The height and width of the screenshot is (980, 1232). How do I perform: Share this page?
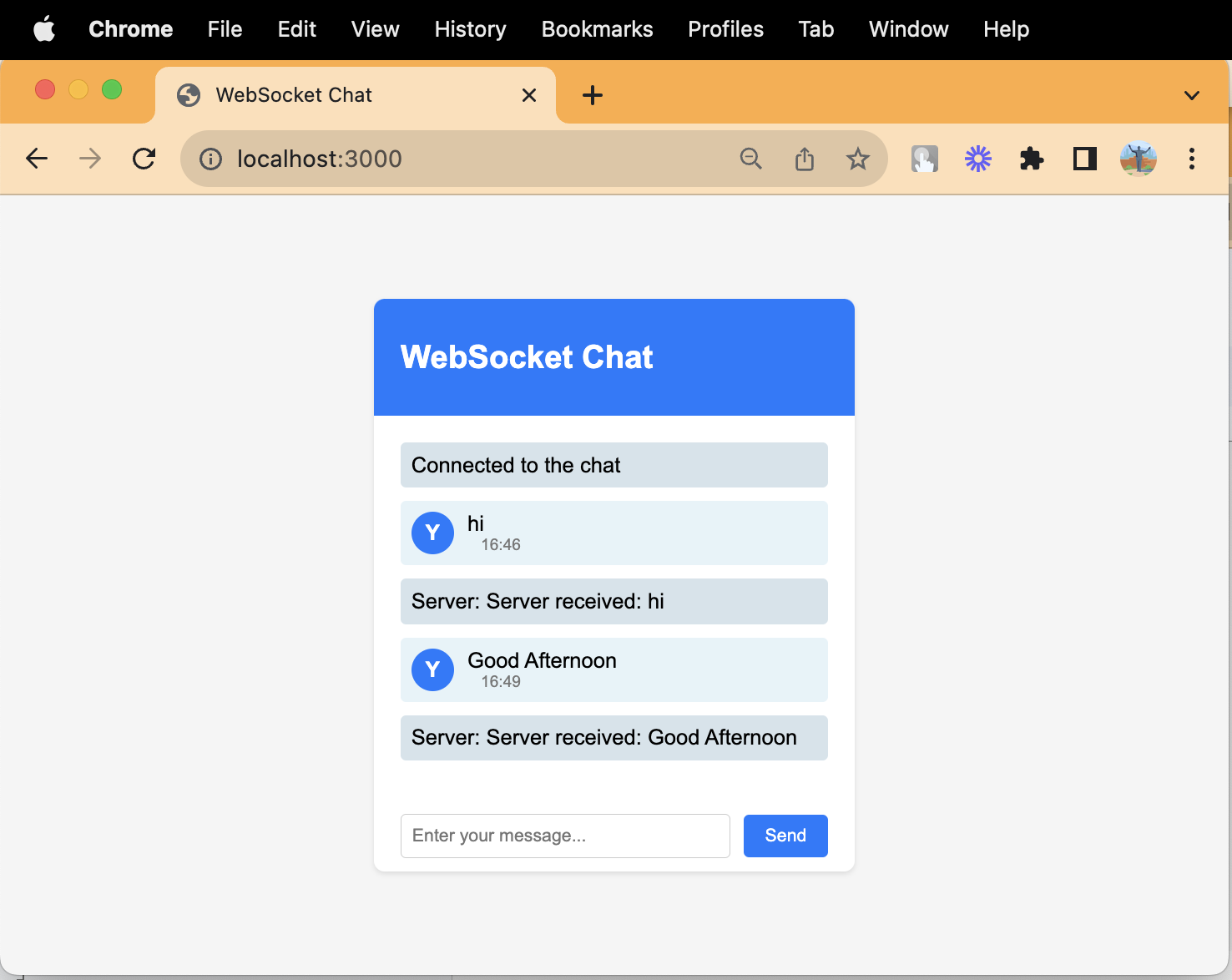tap(805, 159)
